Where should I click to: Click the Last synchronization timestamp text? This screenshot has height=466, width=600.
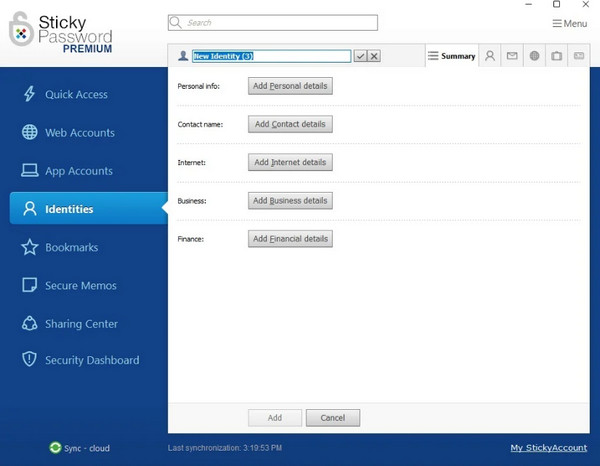click(225, 448)
